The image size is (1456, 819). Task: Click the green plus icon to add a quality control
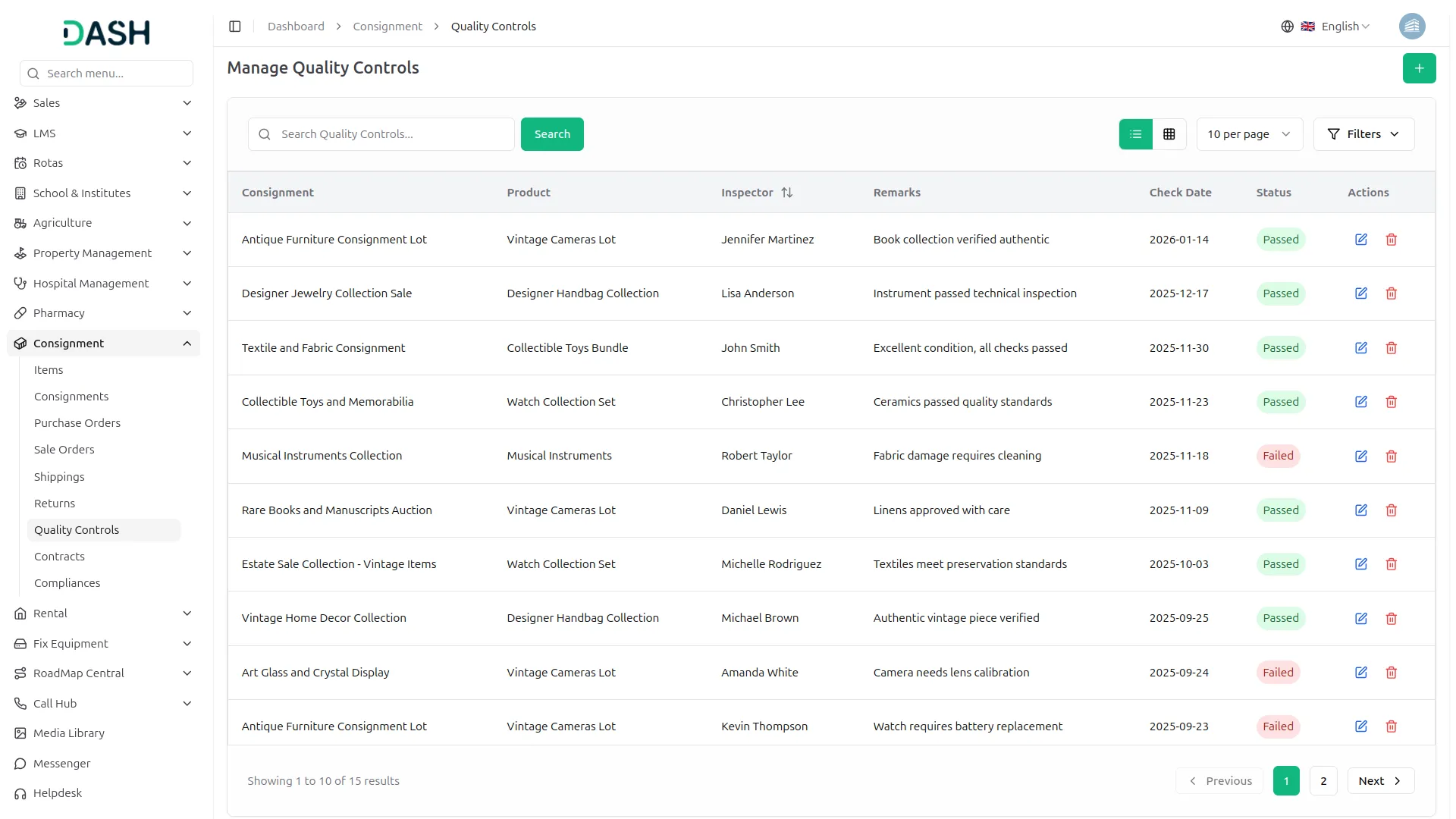point(1419,67)
